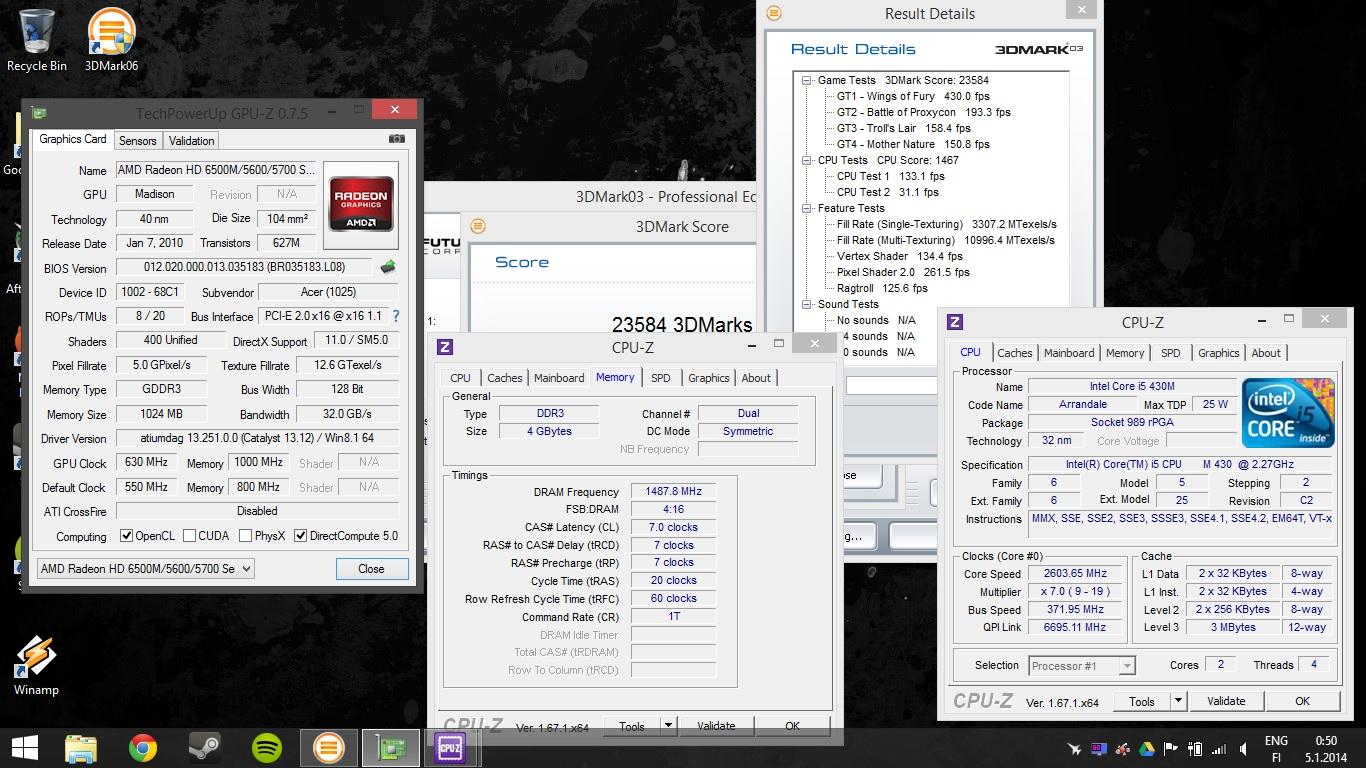Toggle the DirectCompute 5.0 checkbox
This screenshot has width=1366, height=768.
click(300, 536)
